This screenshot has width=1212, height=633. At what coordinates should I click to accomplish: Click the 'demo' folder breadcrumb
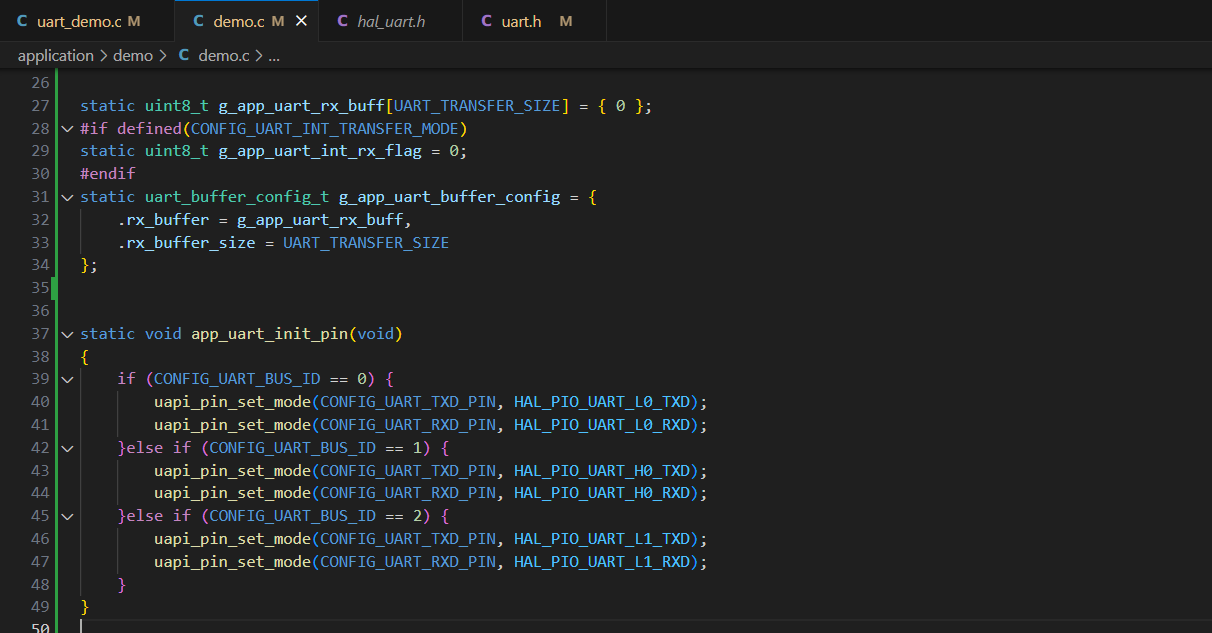pos(133,56)
